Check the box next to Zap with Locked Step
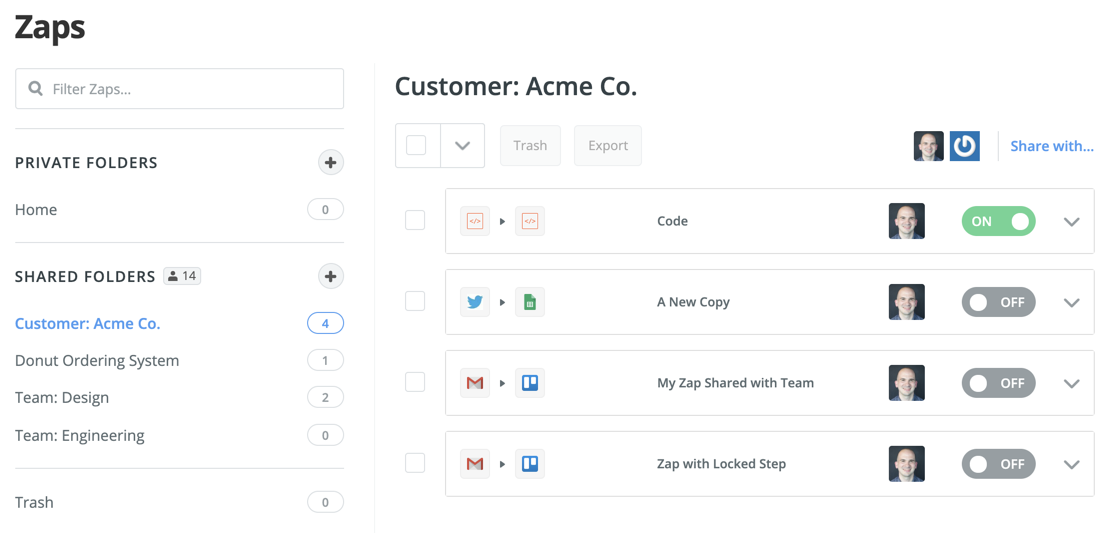 tap(415, 463)
